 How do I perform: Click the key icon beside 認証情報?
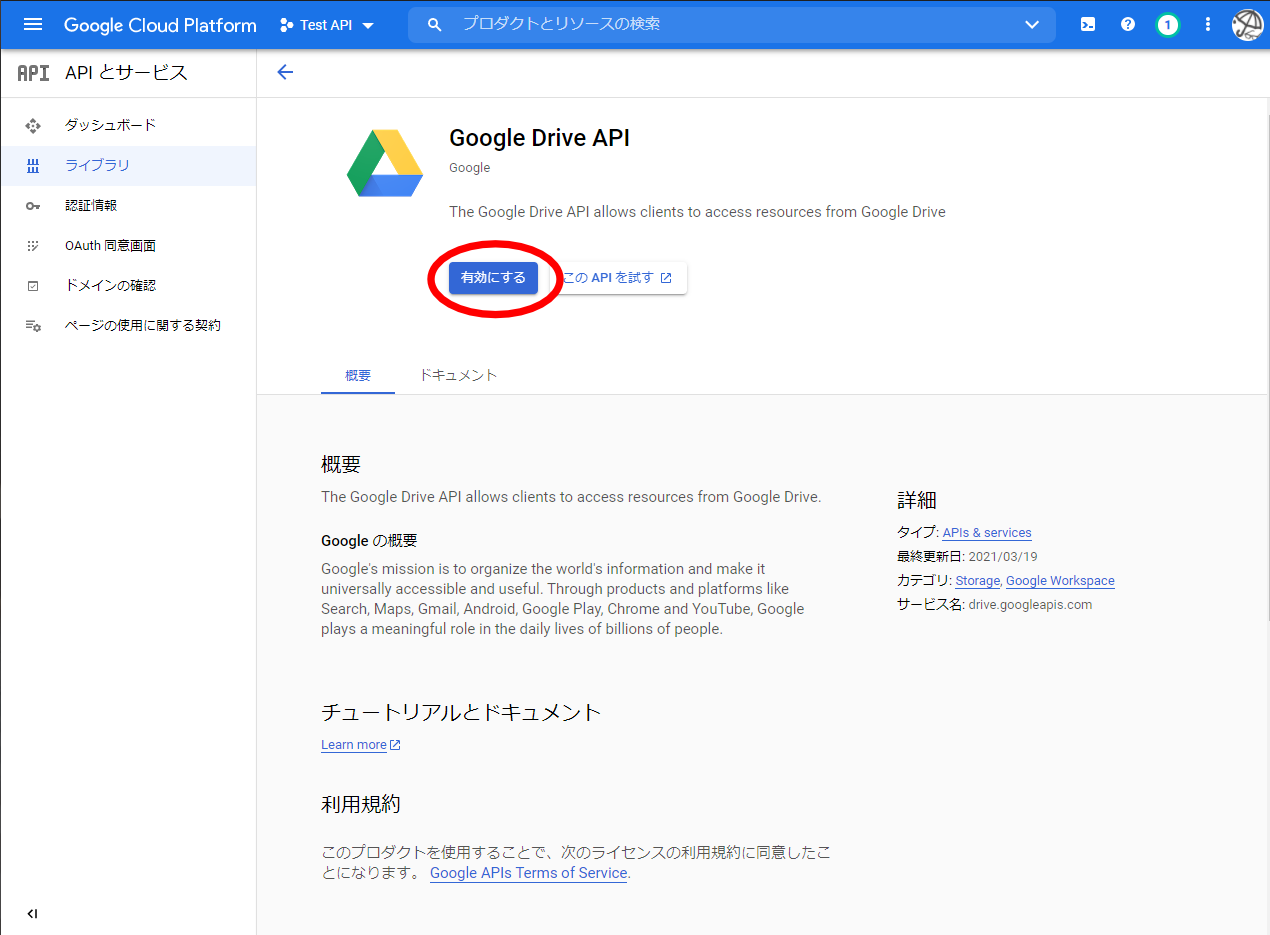point(33,205)
